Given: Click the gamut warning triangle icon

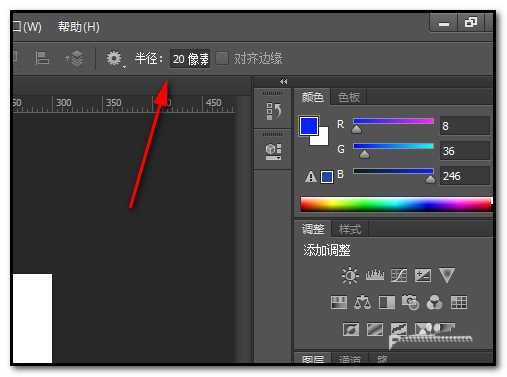Looking at the screenshot, I should click(311, 177).
